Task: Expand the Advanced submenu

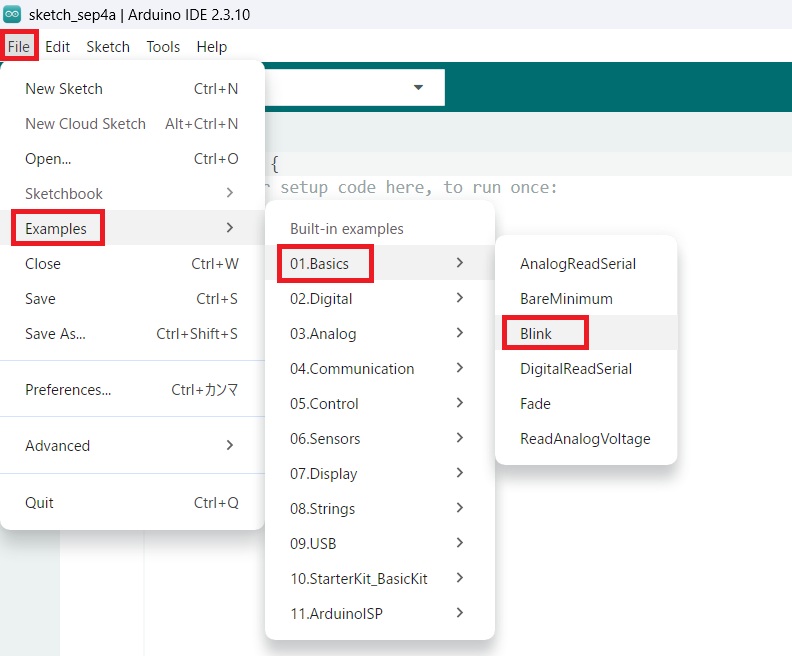Action: point(132,445)
